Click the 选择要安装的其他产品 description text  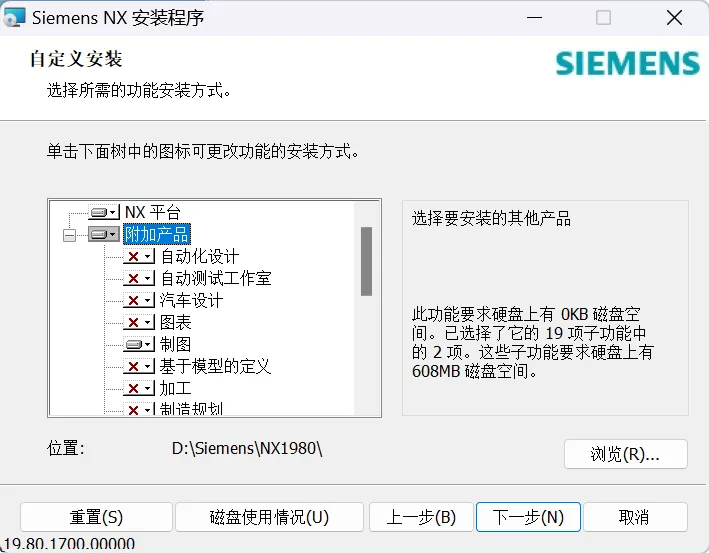click(491, 218)
